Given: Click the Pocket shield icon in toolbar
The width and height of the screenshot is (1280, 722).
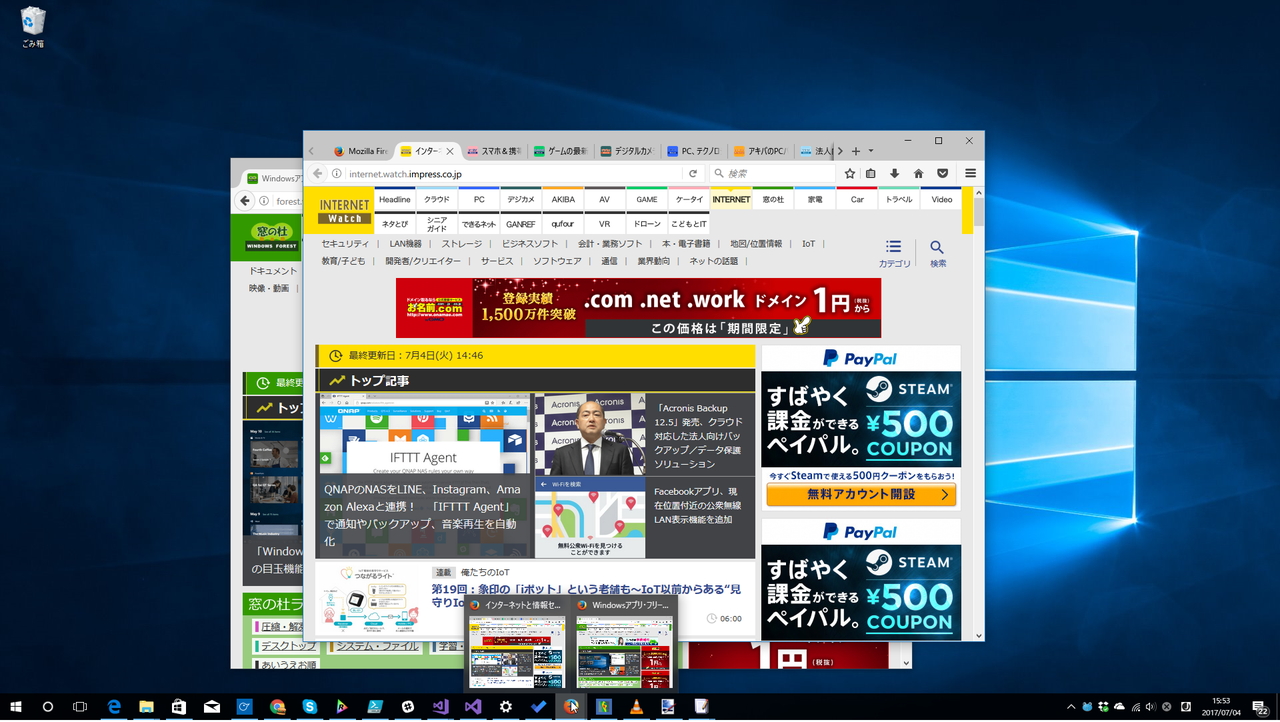Looking at the screenshot, I should [x=942, y=173].
